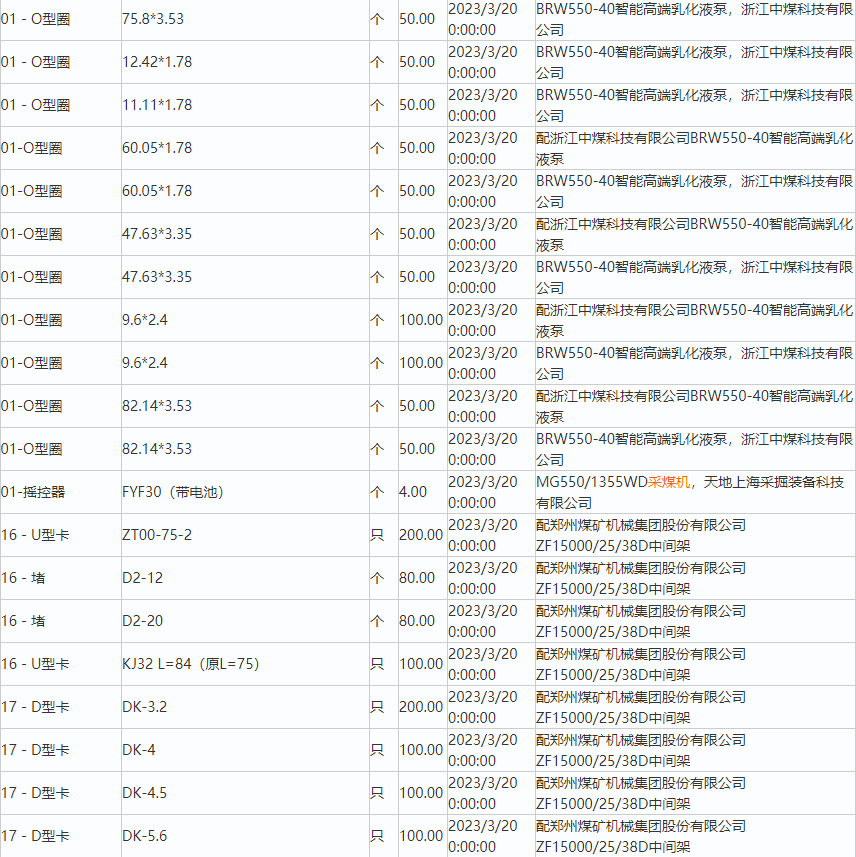This screenshot has height=857, width=856.
Task: Click the MG550/1355WD description cell
Action: [695, 492]
